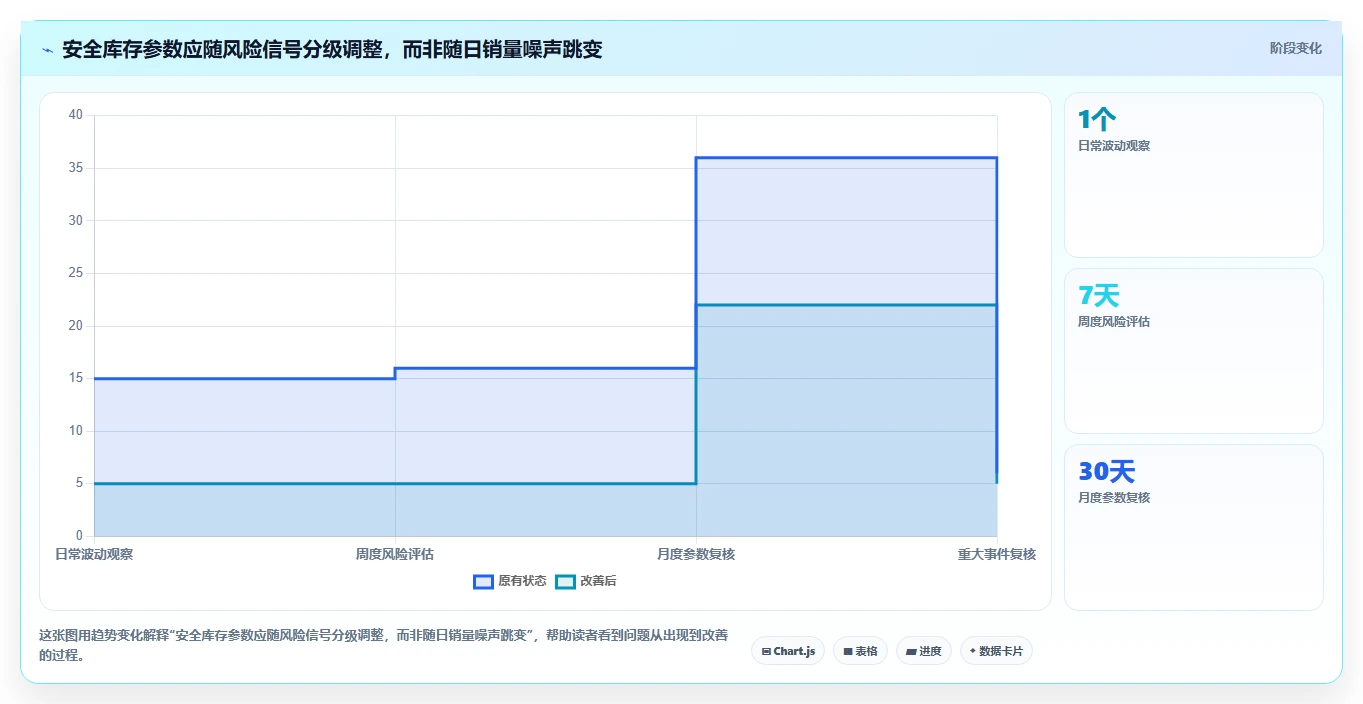
Task: Open the 1个 日常波动观察 data card
Action: click(1193, 175)
